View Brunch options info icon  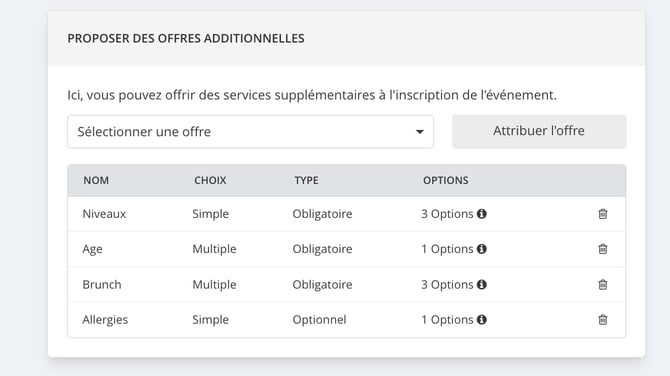click(482, 285)
